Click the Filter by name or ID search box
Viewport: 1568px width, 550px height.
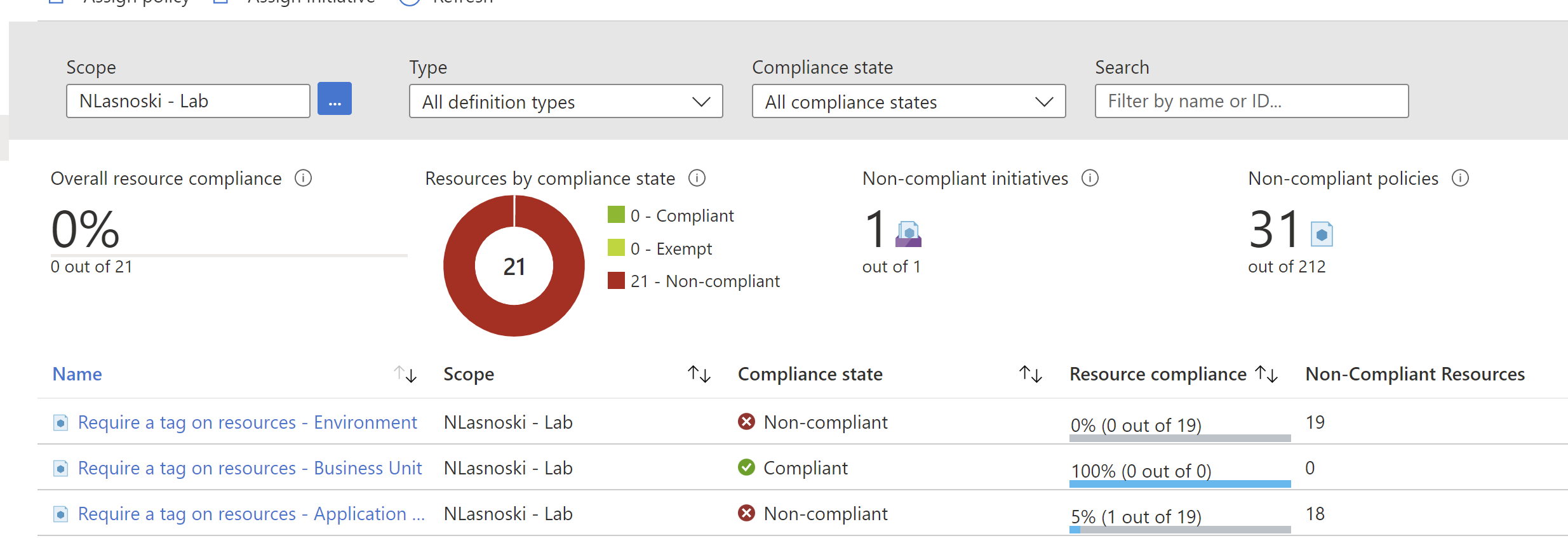[1251, 102]
